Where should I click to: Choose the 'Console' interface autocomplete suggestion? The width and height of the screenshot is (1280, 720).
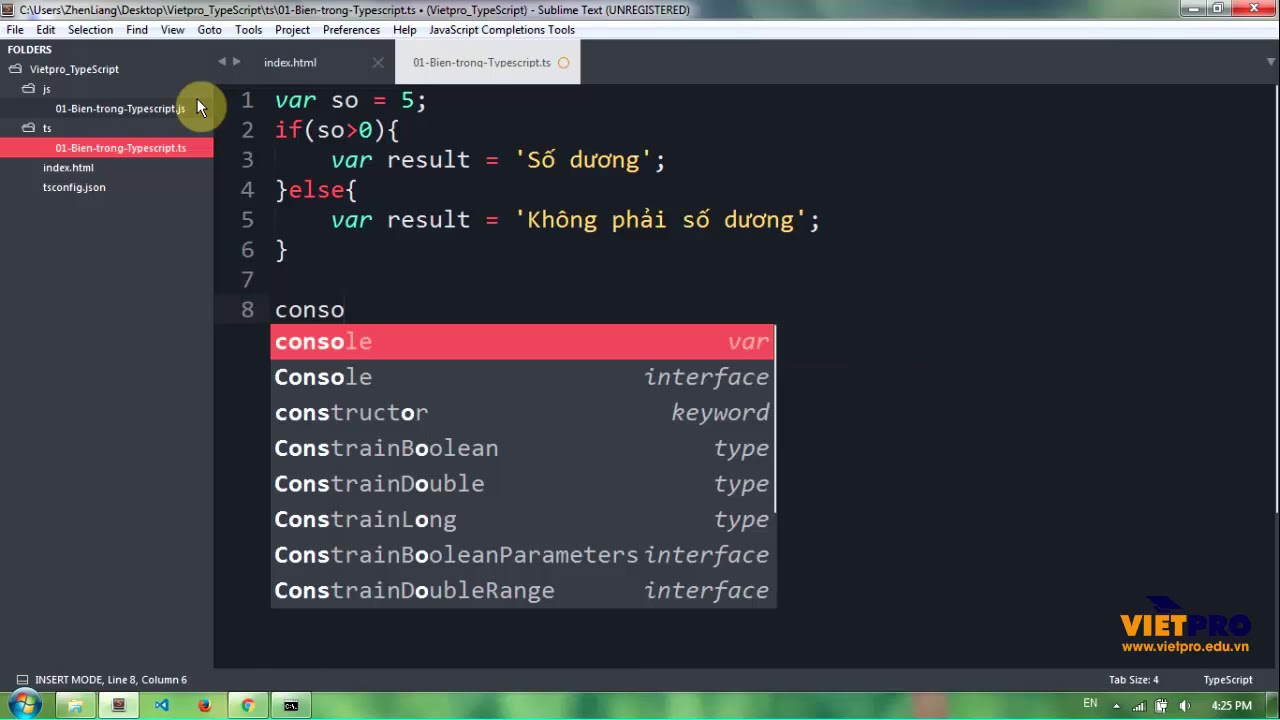[522, 377]
